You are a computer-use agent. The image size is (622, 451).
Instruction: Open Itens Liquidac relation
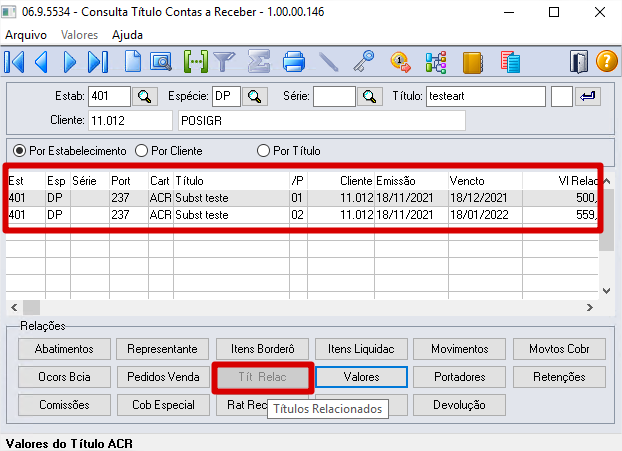(x=361, y=349)
